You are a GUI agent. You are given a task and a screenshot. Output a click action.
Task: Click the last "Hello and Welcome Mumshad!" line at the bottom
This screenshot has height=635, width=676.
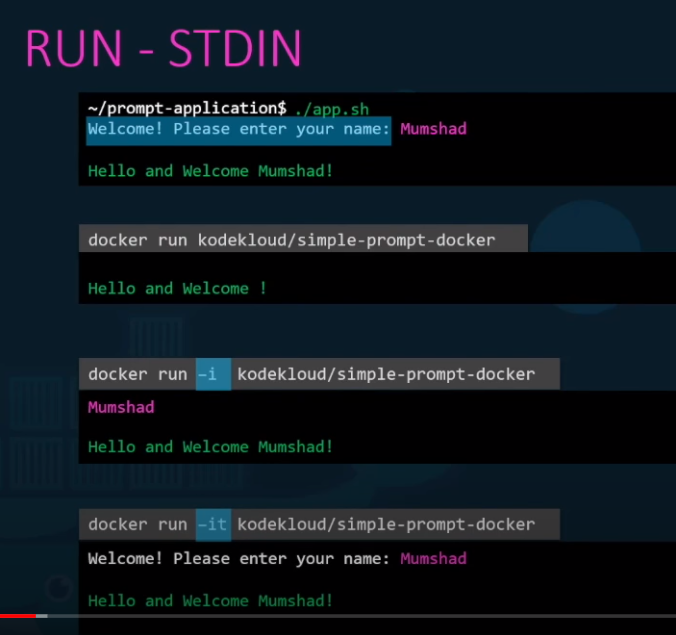(x=210, y=601)
